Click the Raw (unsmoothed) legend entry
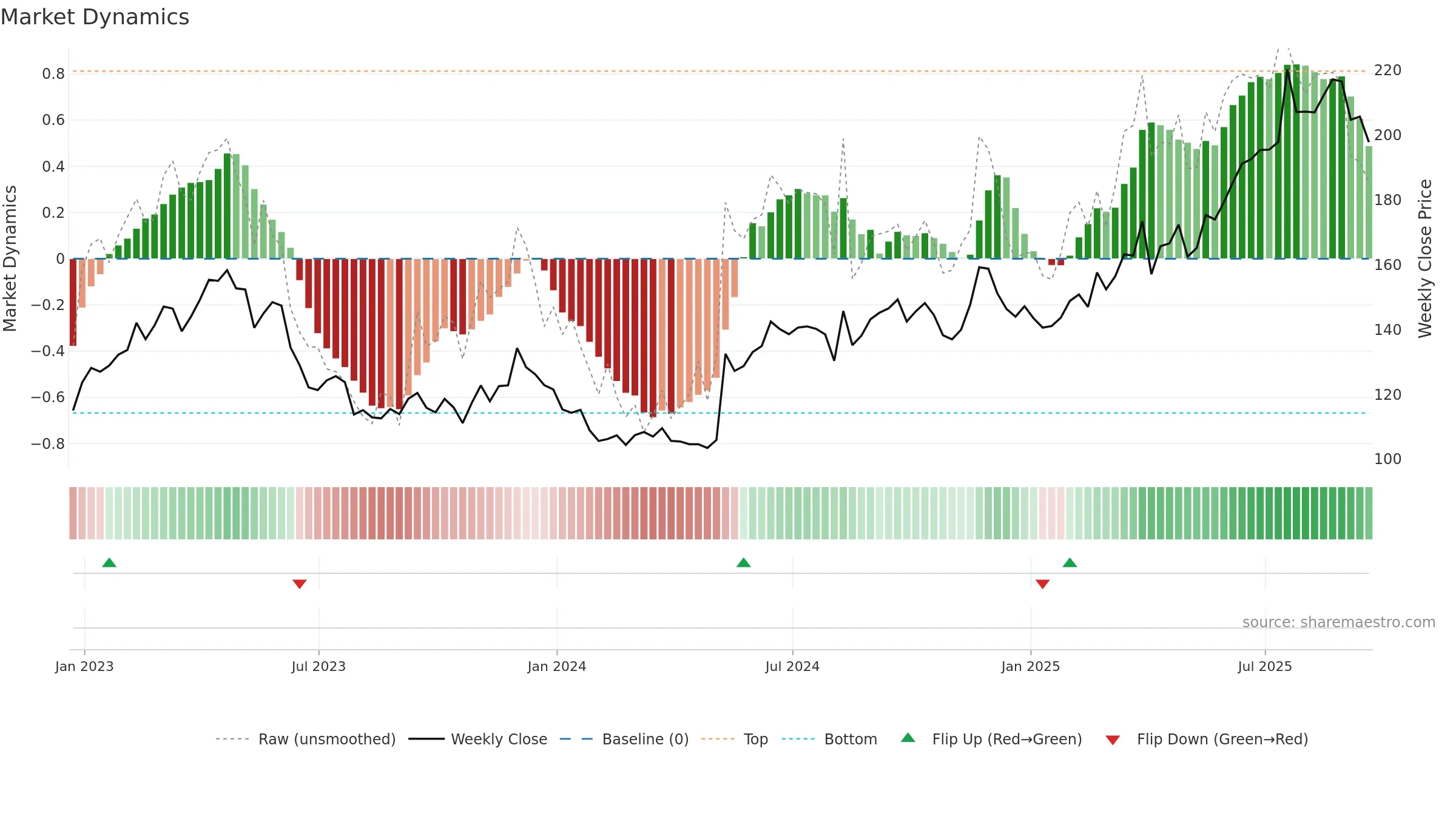This screenshot has width=1456, height=819. [x=306, y=739]
